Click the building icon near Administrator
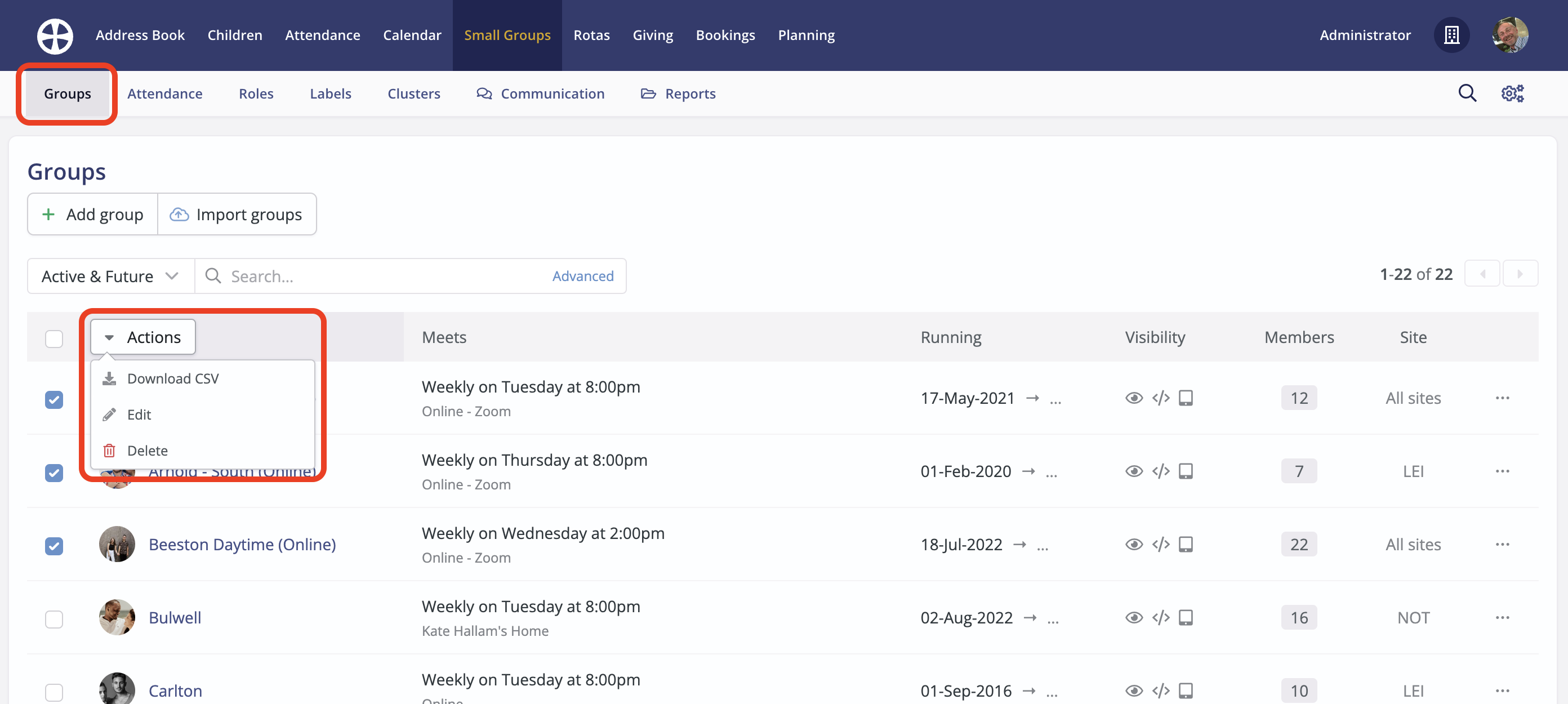This screenshot has height=704, width=1568. pos(1452,35)
